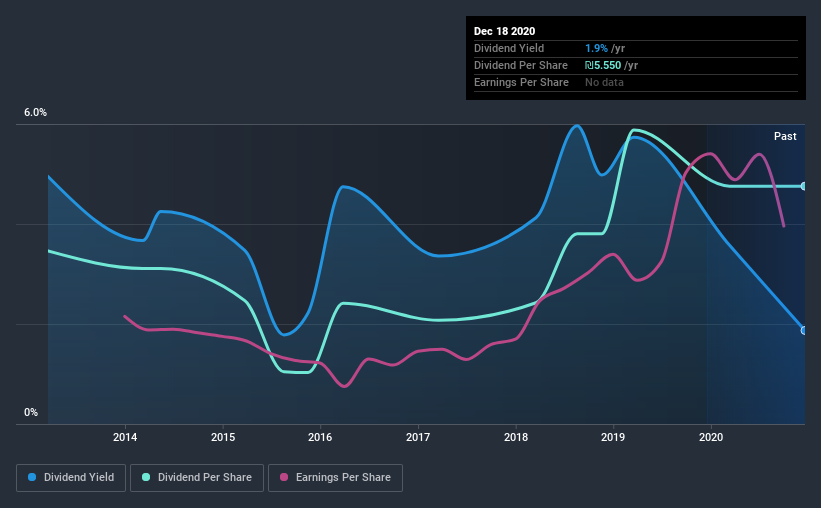
Task: Click the Dividend Per Share endpoint marker
Action: point(804,186)
